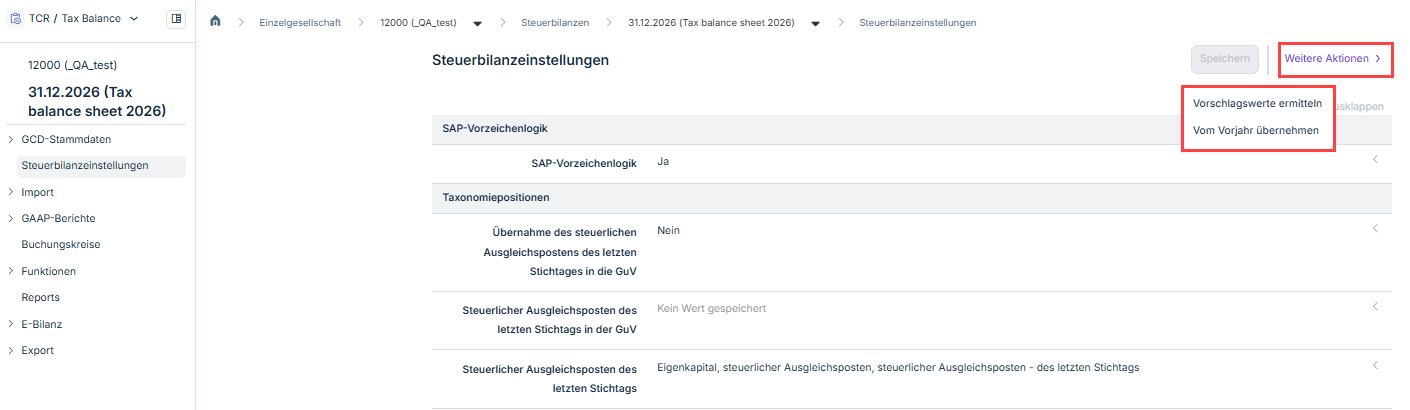Click 'Kein Wert gespeichert' field value
This screenshot has height=410, width=1410.
[x=711, y=308]
